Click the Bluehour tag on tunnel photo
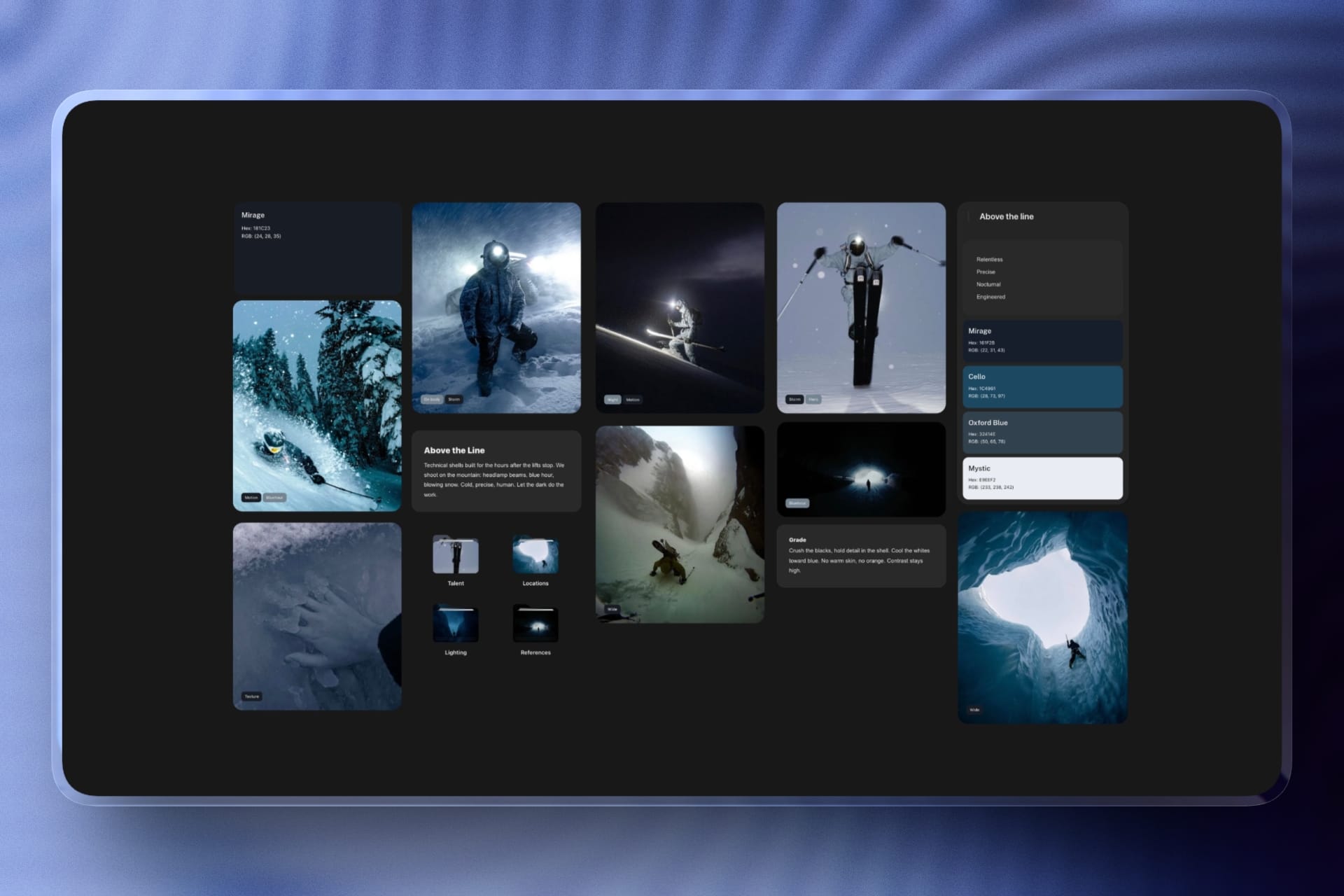The height and width of the screenshot is (896, 1344). click(x=797, y=503)
